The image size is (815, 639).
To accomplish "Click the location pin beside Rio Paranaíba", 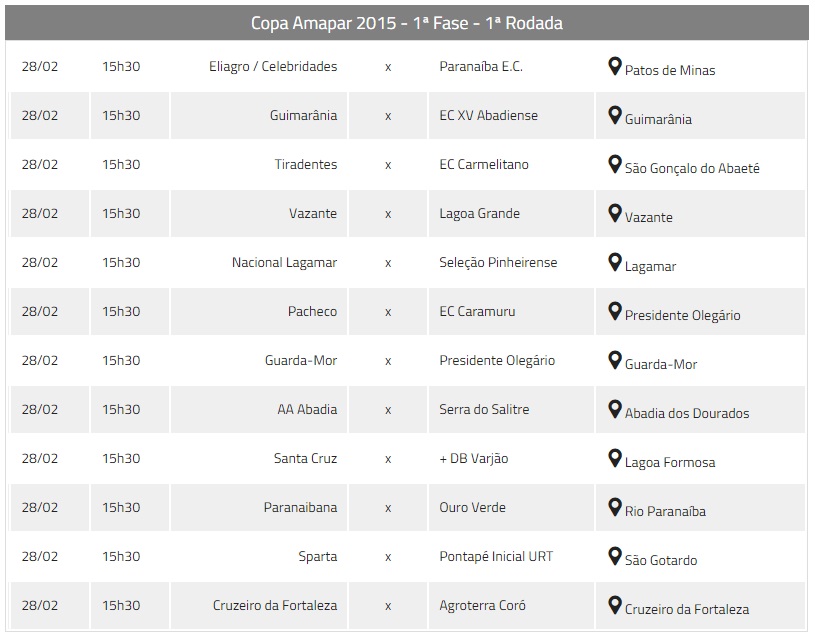I will click(x=615, y=507).
